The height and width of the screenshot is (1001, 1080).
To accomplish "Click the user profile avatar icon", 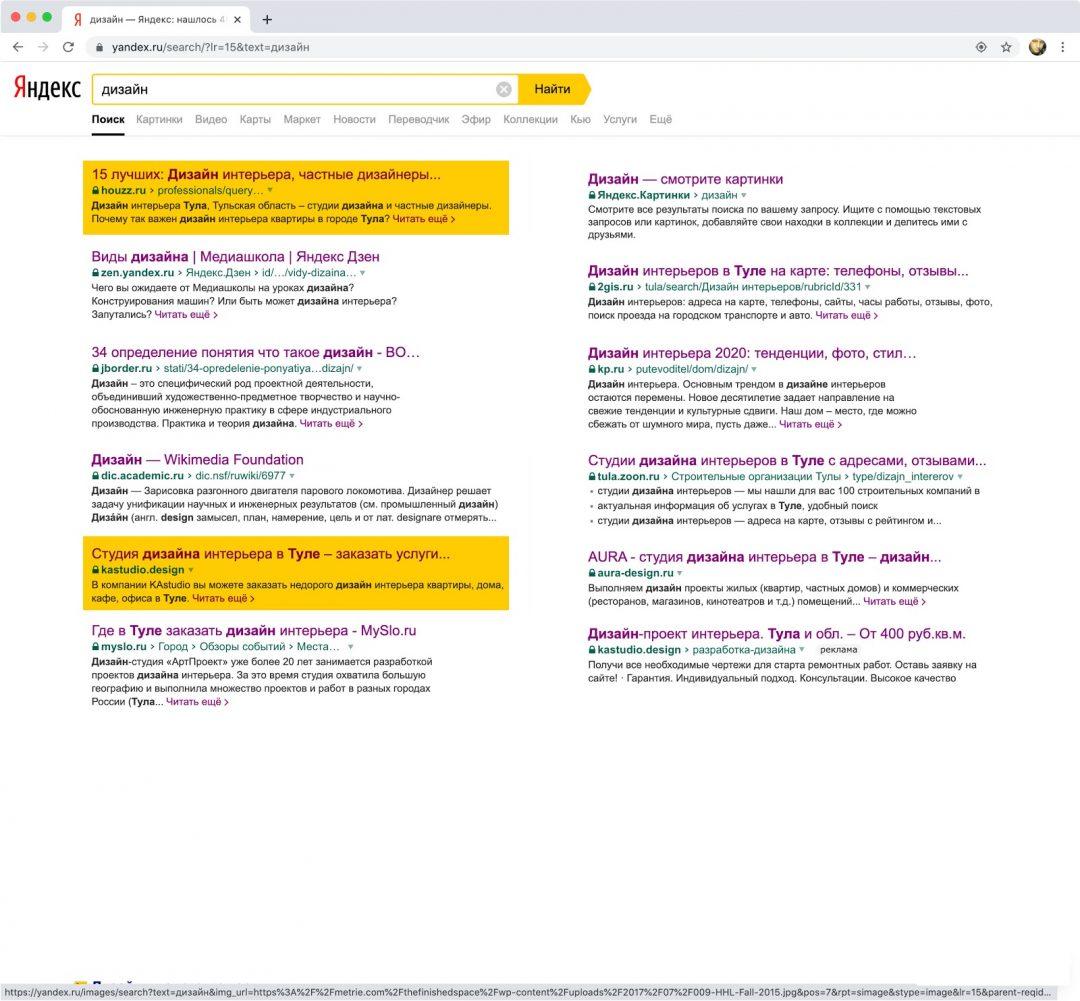I will (1037, 47).
